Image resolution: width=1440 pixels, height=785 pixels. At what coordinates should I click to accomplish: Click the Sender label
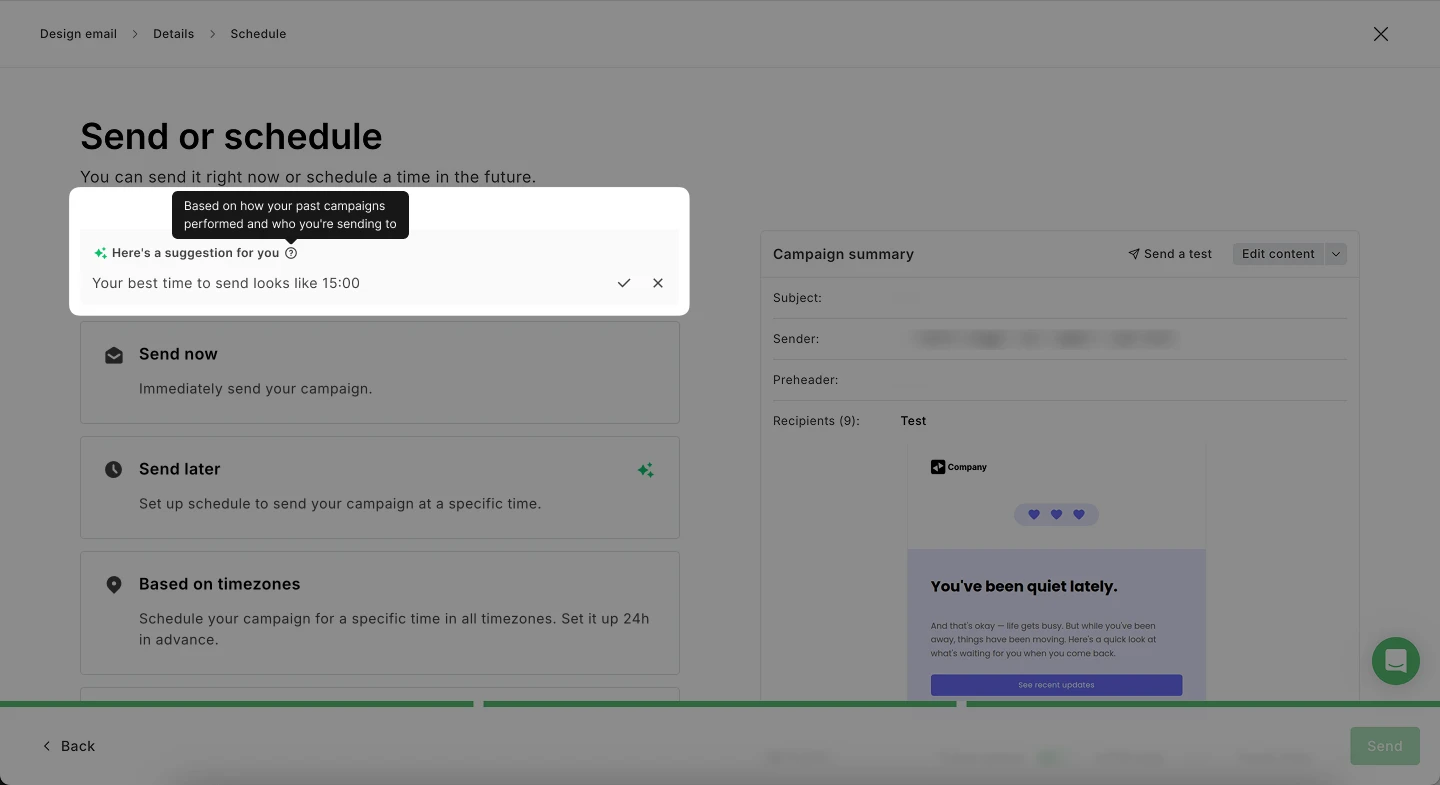(796, 339)
